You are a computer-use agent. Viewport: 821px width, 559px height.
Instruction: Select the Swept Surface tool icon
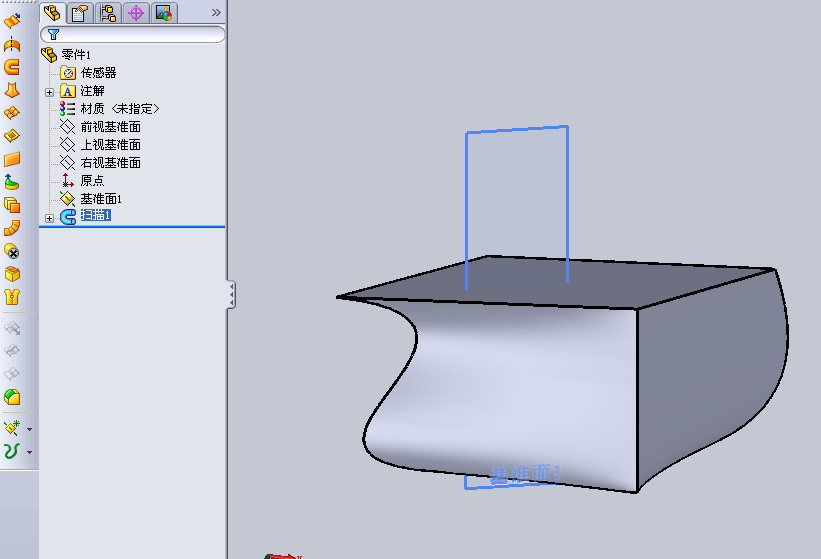[x=12, y=67]
